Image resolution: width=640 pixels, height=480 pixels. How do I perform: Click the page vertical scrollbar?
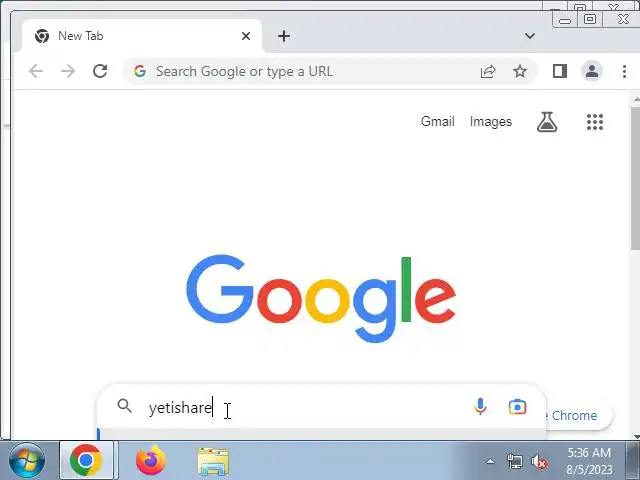point(636,178)
